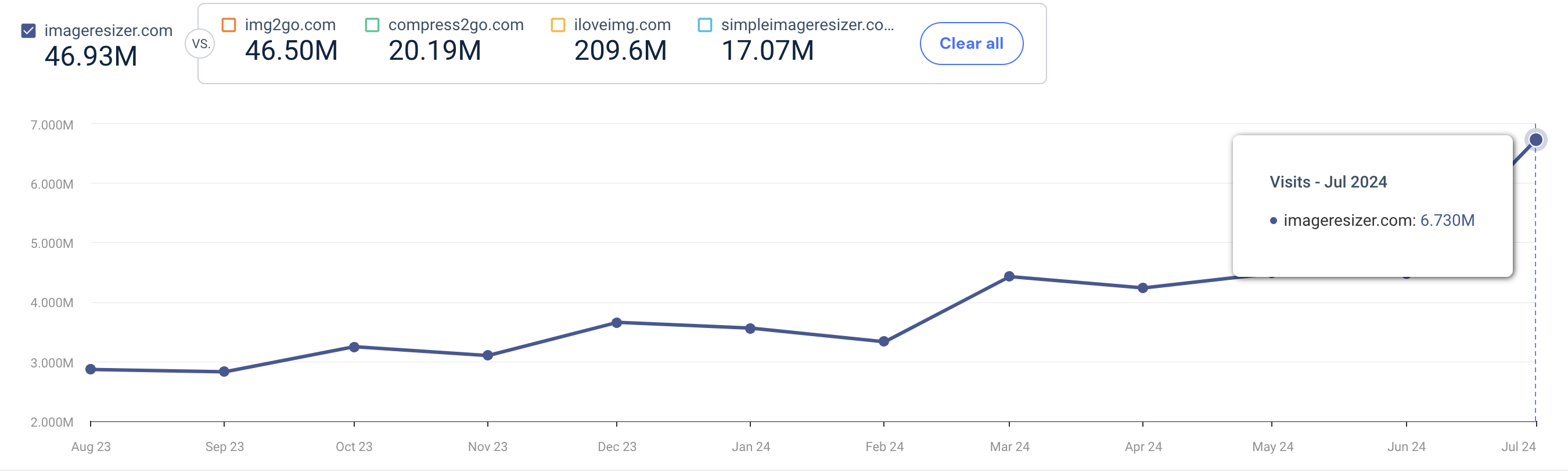Click the Oct 23 chart point
This screenshot has width=1568, height=476.
point(354,347)
